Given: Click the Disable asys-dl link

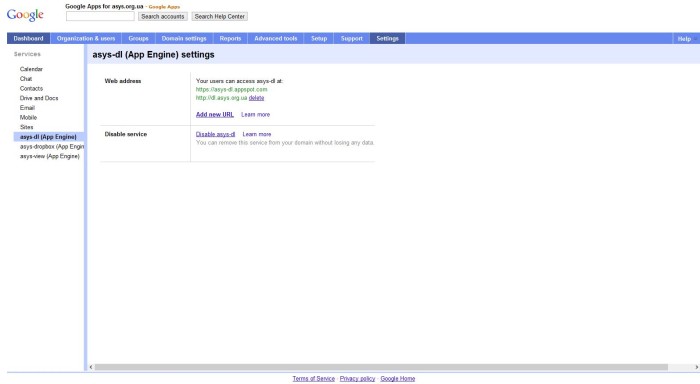Looking at the screenshot, I should 215,134.
